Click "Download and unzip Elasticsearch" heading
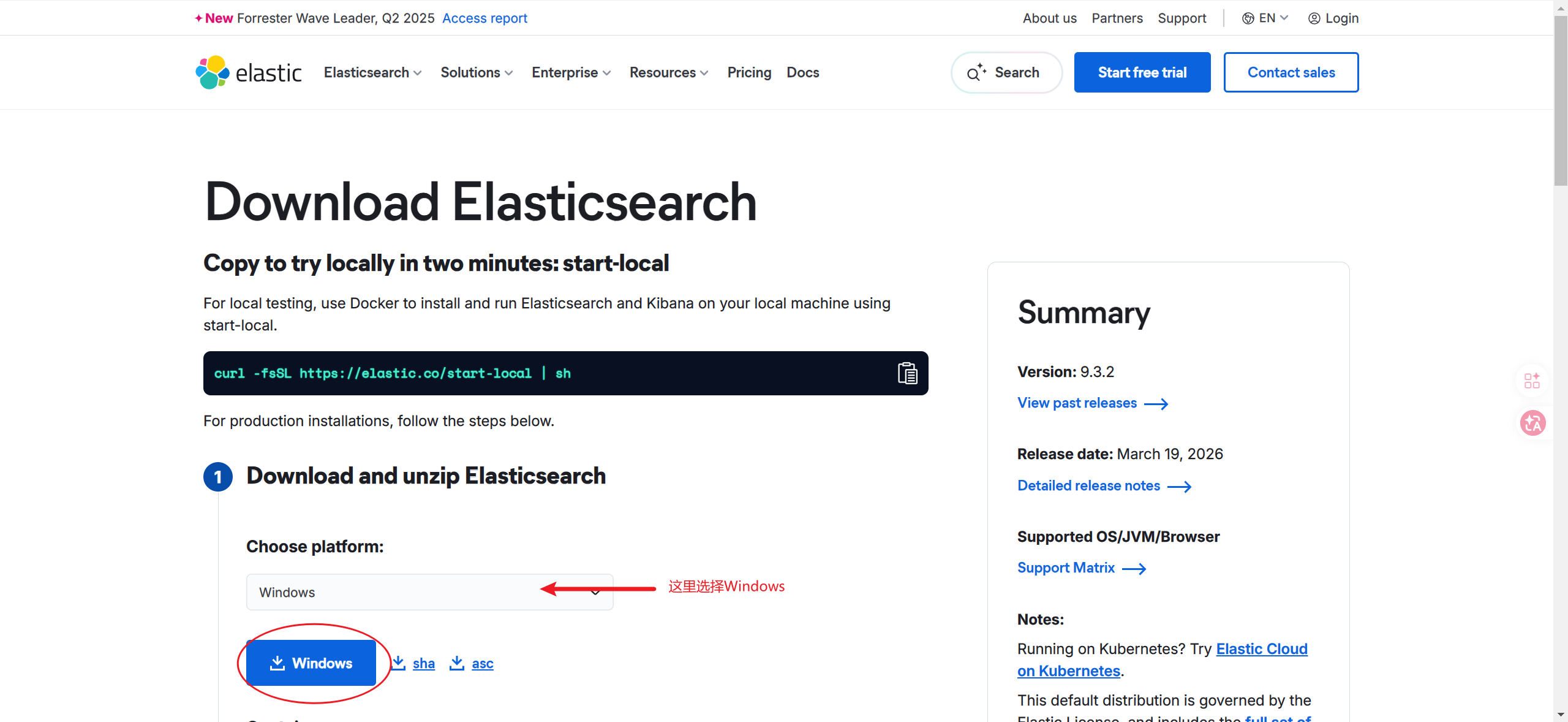1568x722 pixels. coord(426,476)
